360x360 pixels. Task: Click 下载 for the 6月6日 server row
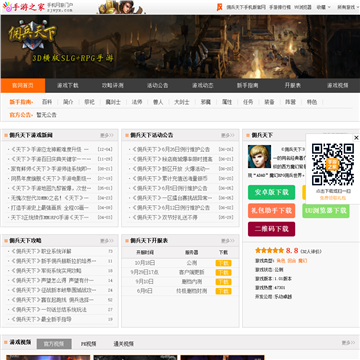[223, 291]
